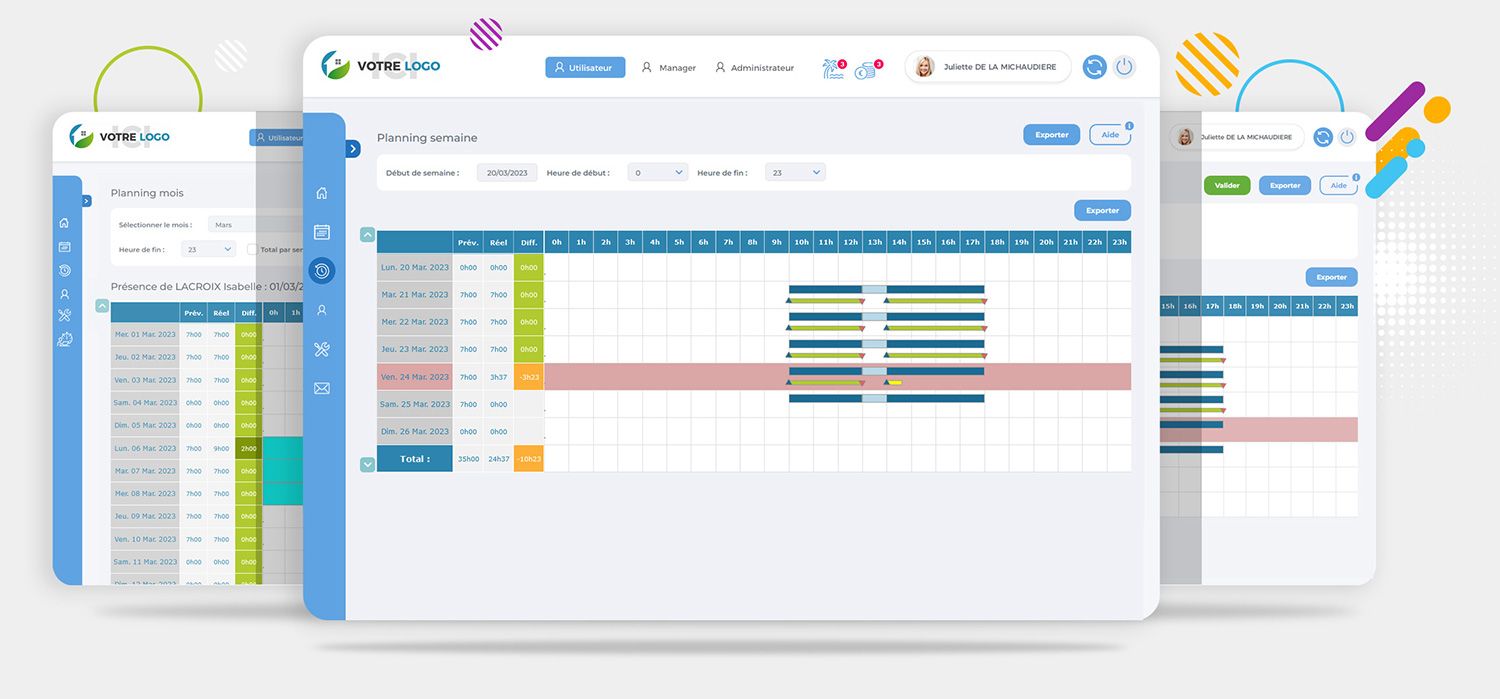Collapse weekly table with up chevron
The width and height of the screenshot is (1500, 699).
(367, 235)
